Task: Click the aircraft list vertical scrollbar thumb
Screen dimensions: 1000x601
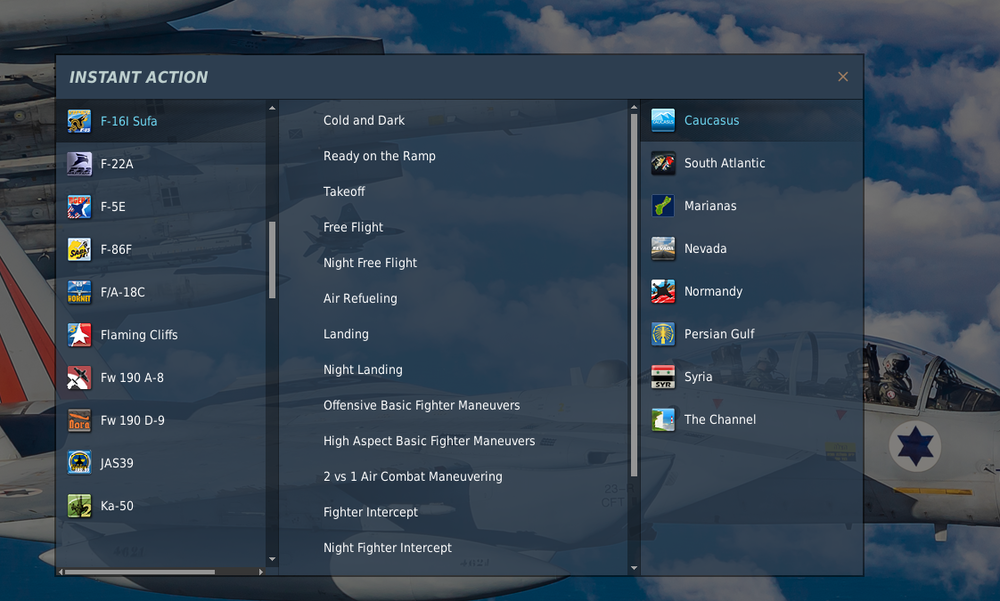Action: pyautogui.click(x=272, y=260)
